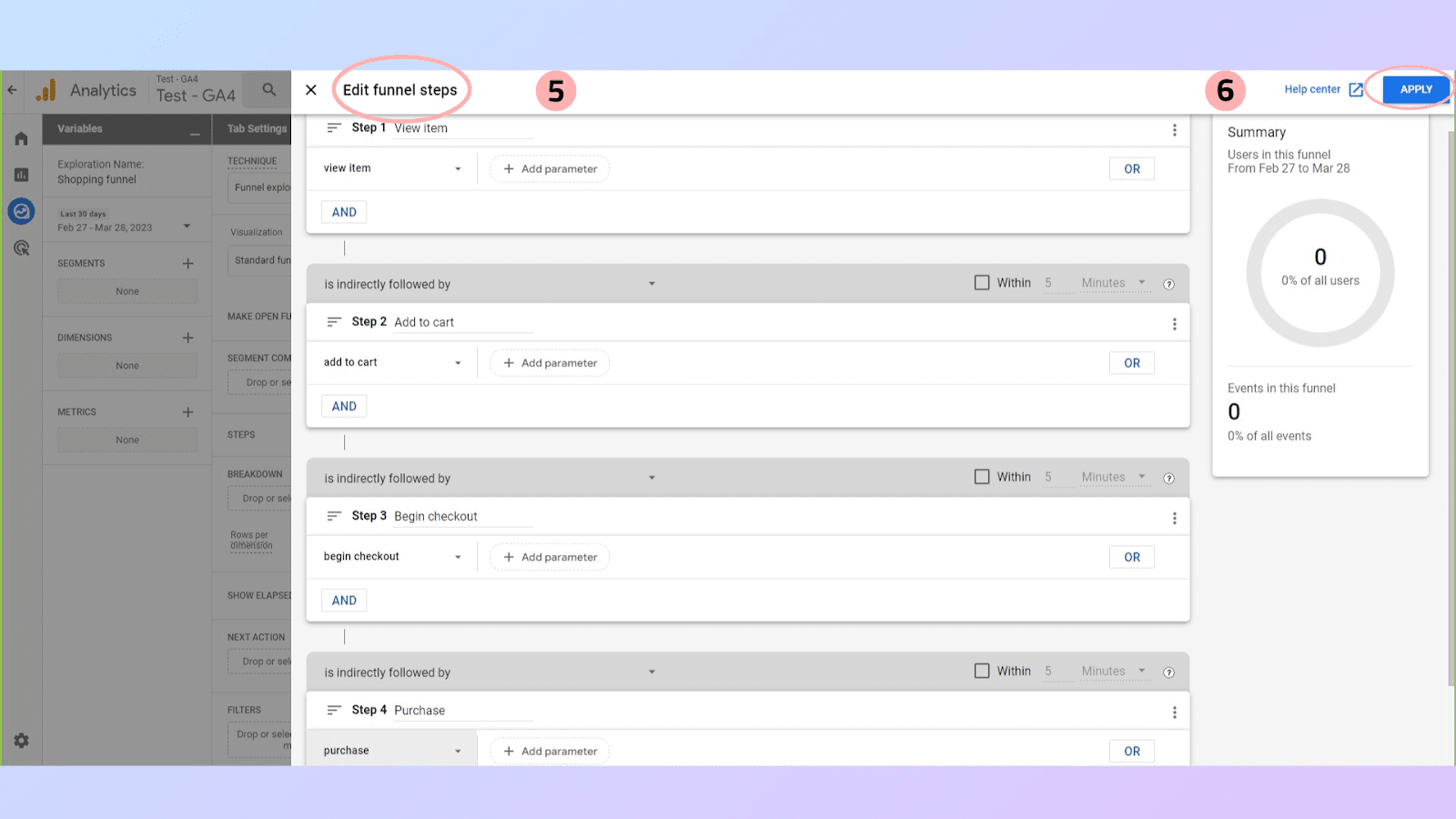Enable Within checkbox before Step 3
The width and height of the screenshot is (1456, 819).
point(982,477)
